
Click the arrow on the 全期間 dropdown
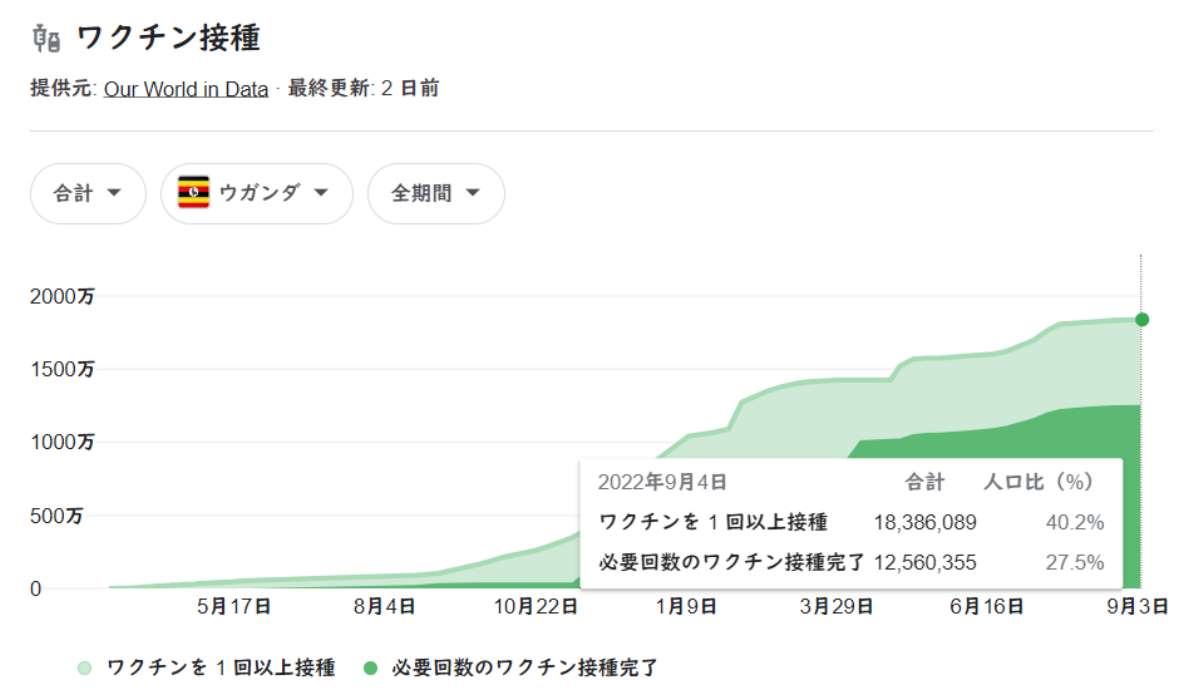[472, 193]
